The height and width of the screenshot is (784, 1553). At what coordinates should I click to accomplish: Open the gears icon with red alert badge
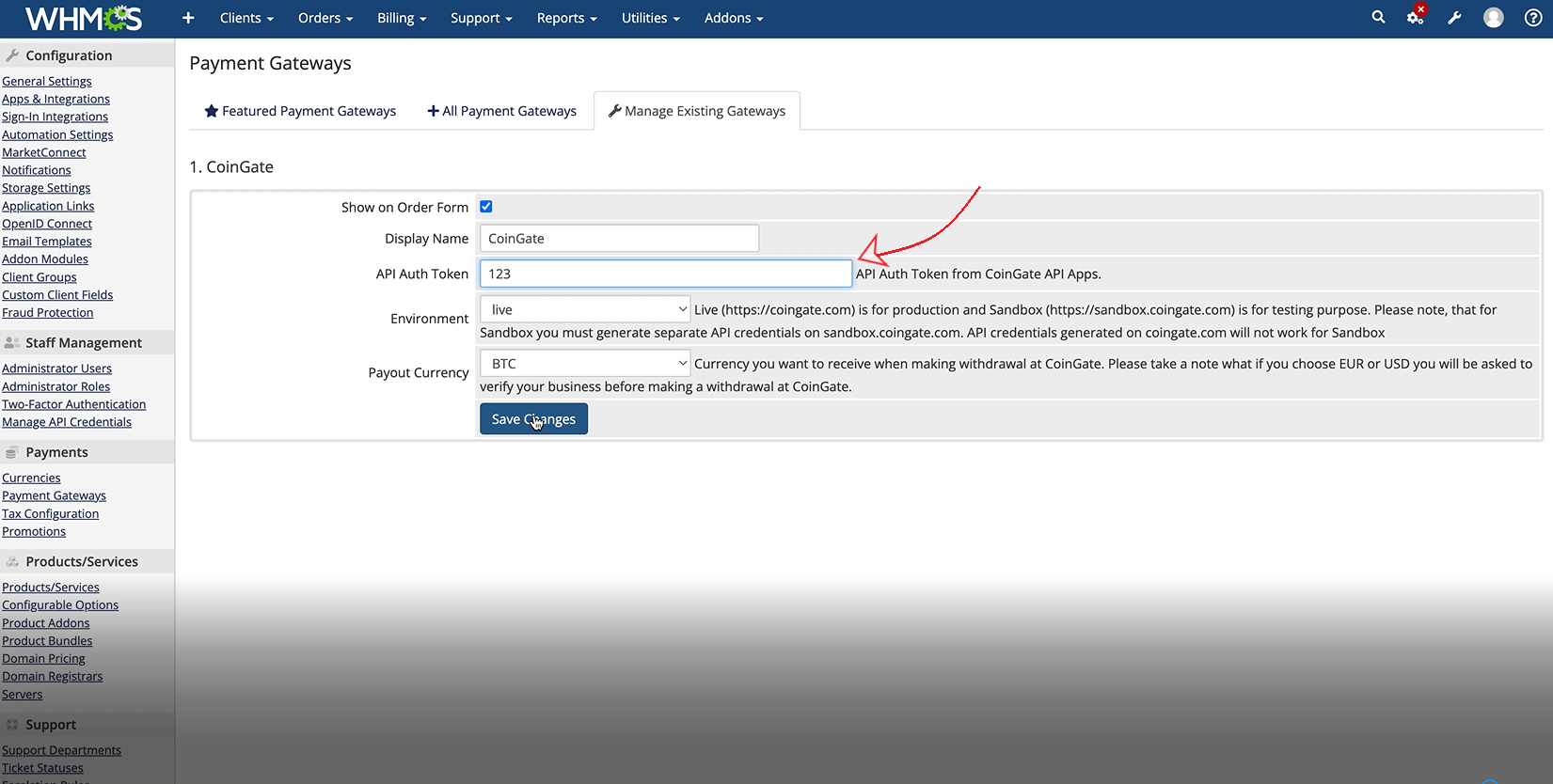1416,16
